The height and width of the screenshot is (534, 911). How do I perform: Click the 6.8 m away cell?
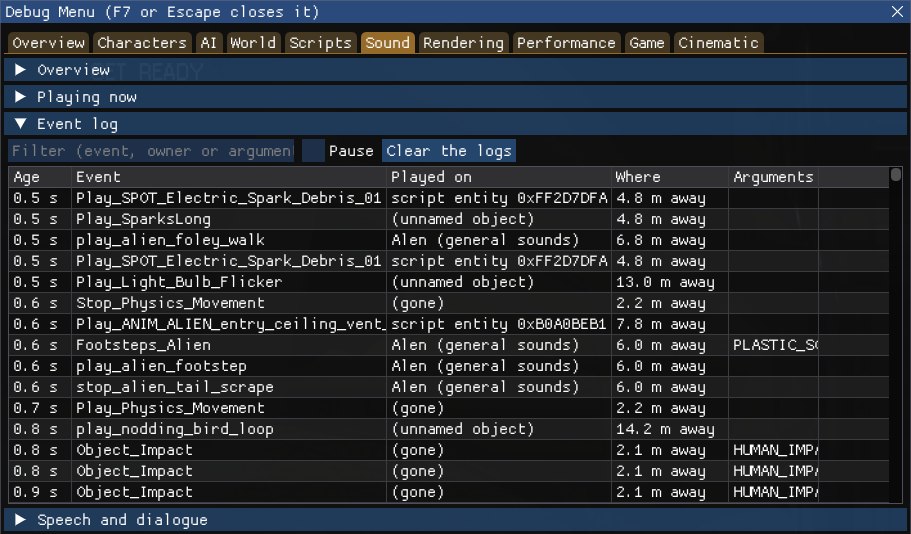click(670, 240)
